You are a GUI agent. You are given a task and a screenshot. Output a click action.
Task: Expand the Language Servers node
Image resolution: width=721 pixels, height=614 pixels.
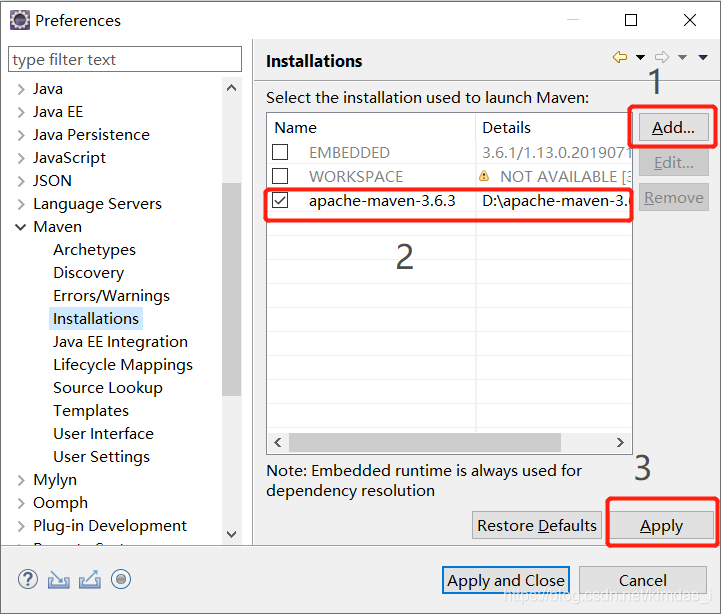(21, 204)
